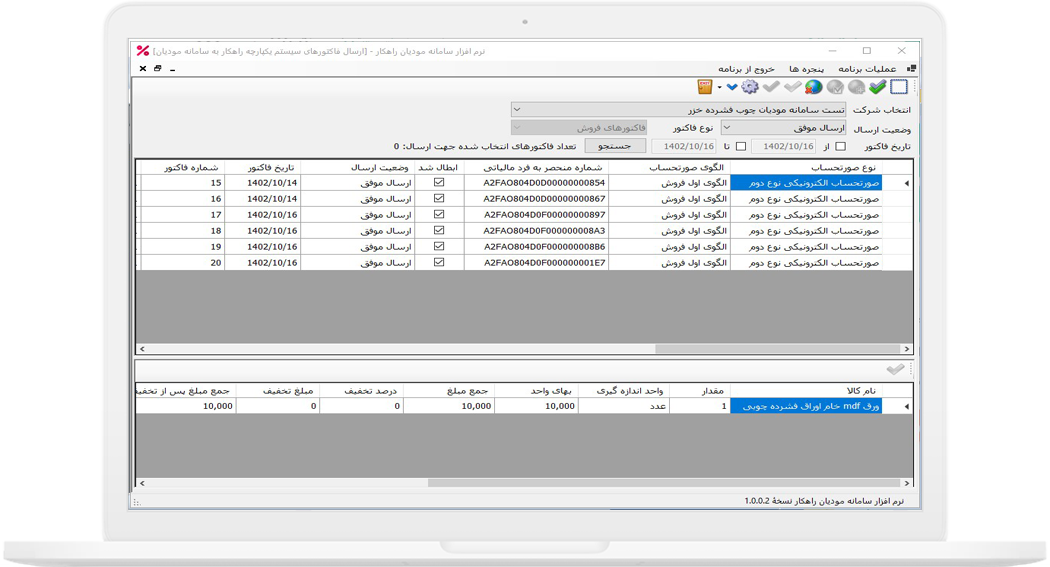
Task: Click the left scroll arrow of the lower grid
Action: 141,483
